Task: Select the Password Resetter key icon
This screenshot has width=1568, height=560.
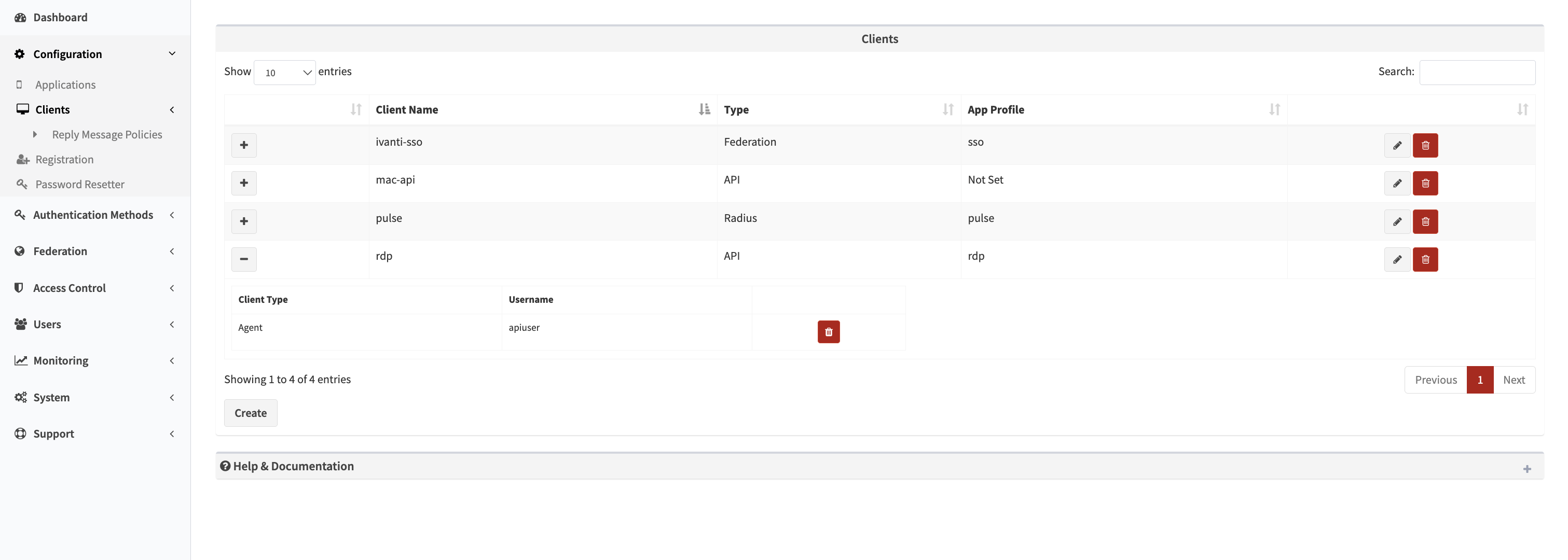Action: [22, 184]
